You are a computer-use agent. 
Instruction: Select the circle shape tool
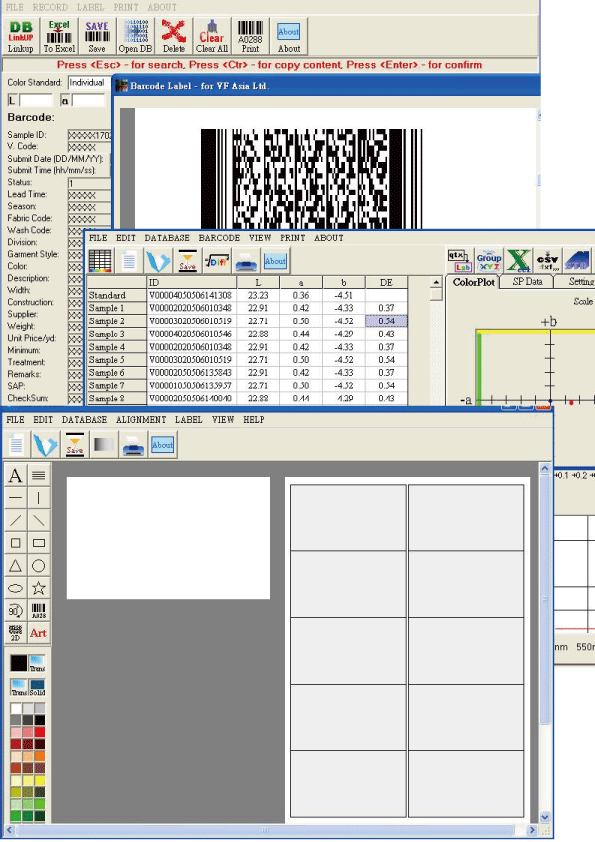click(39, 565)
